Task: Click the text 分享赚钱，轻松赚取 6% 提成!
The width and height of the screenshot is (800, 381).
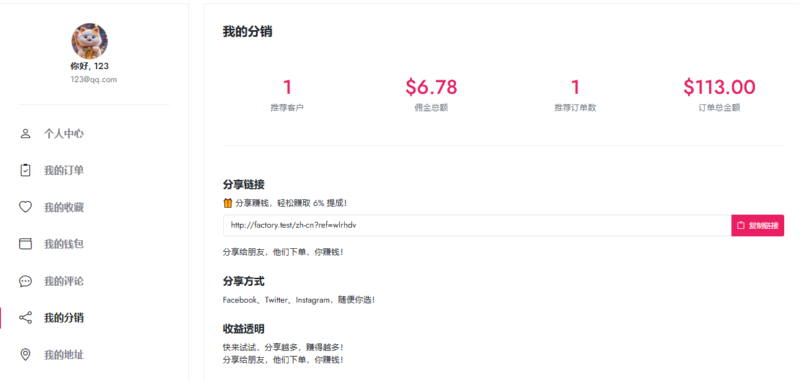Action: (291, 203)
